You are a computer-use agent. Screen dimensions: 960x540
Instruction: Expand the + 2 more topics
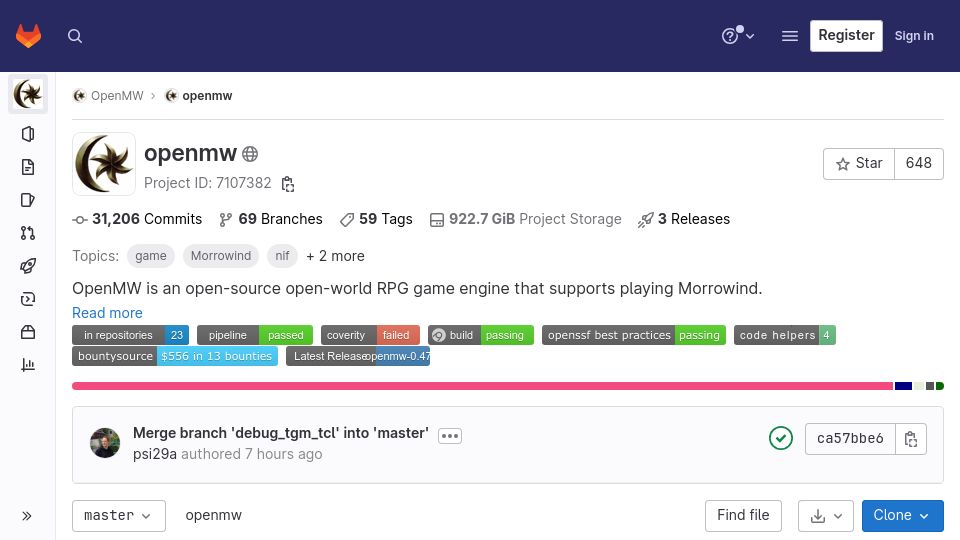[x=336, y=256]
